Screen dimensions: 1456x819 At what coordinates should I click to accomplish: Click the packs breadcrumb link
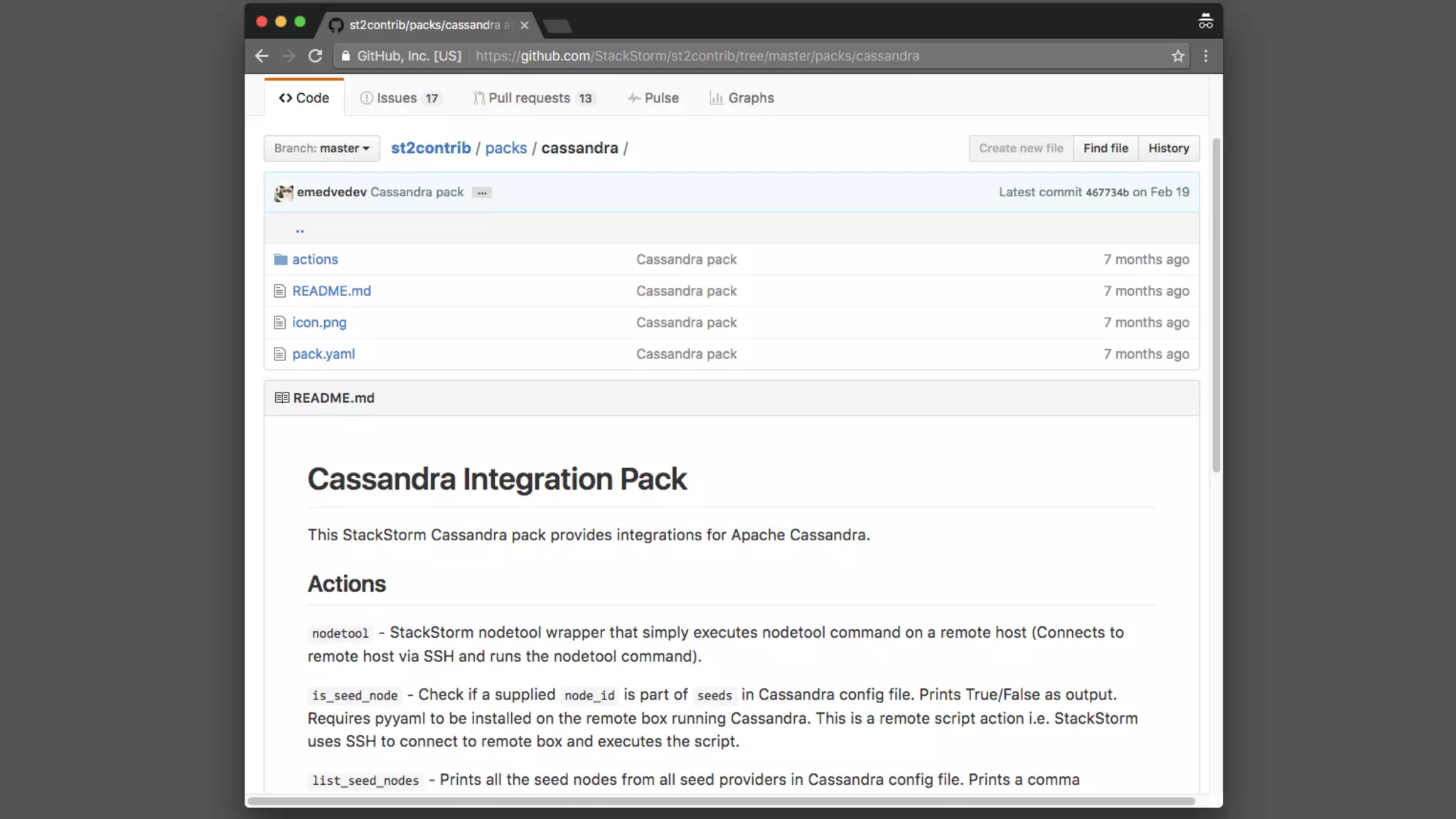(505, 148)
